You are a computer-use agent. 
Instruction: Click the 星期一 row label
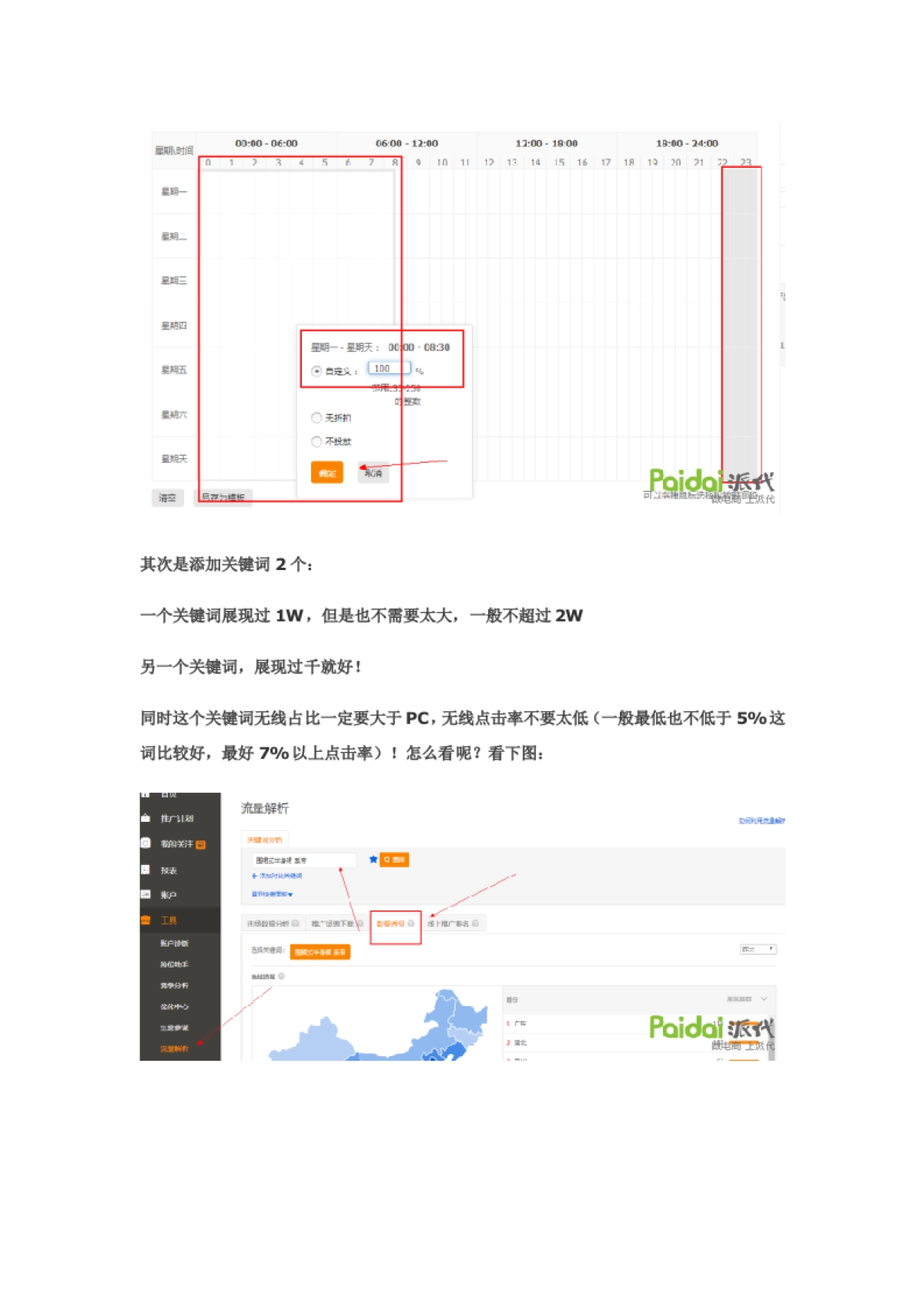pyautogui.click(x=174, y=191)
